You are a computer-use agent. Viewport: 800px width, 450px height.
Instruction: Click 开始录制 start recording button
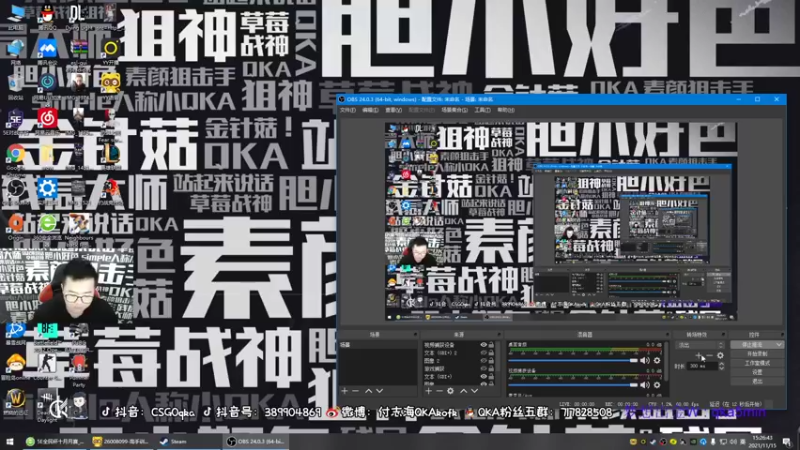point(757,354)
